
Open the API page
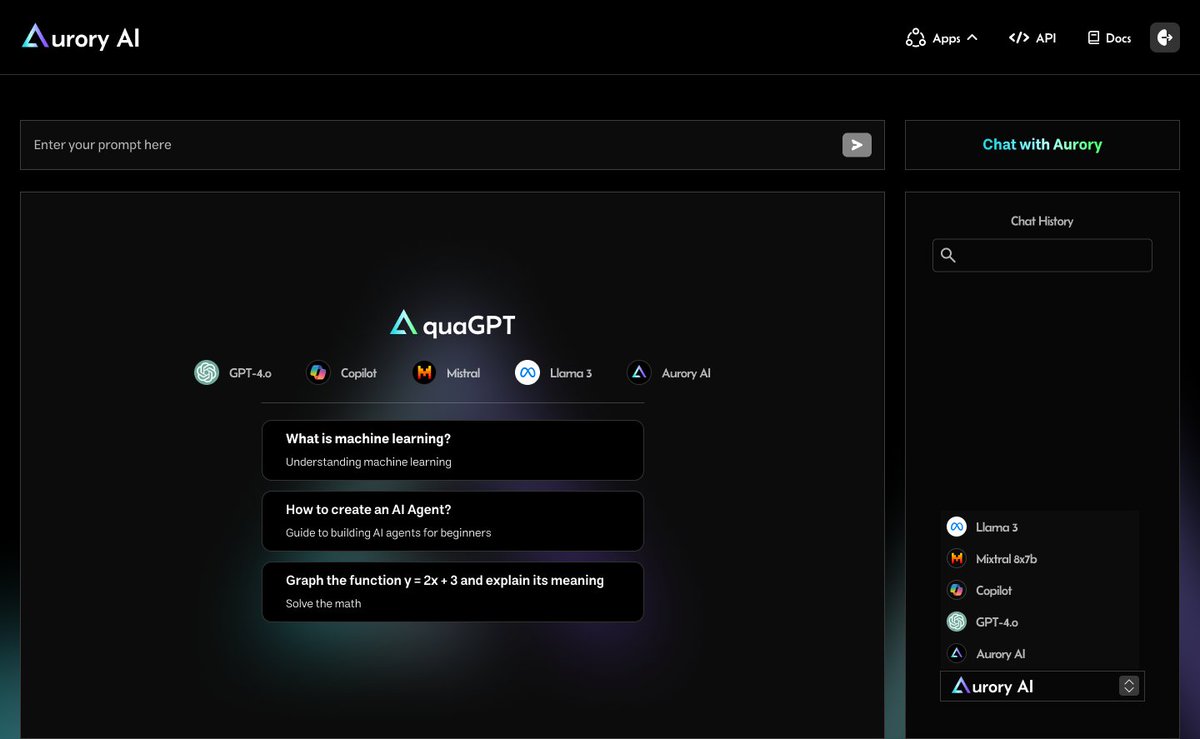pos(1032,38)
